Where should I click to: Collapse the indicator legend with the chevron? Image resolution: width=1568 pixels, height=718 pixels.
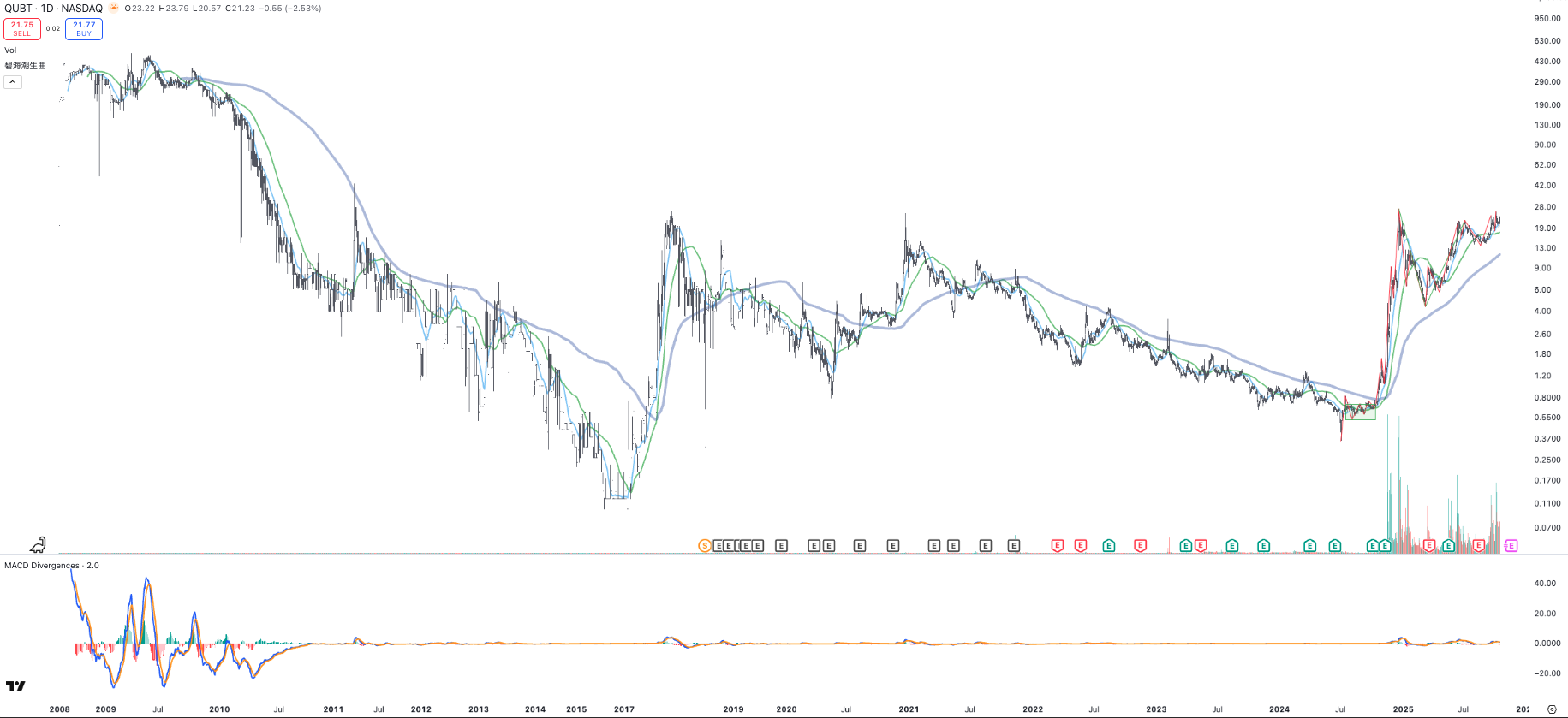(x=13, y=82)
